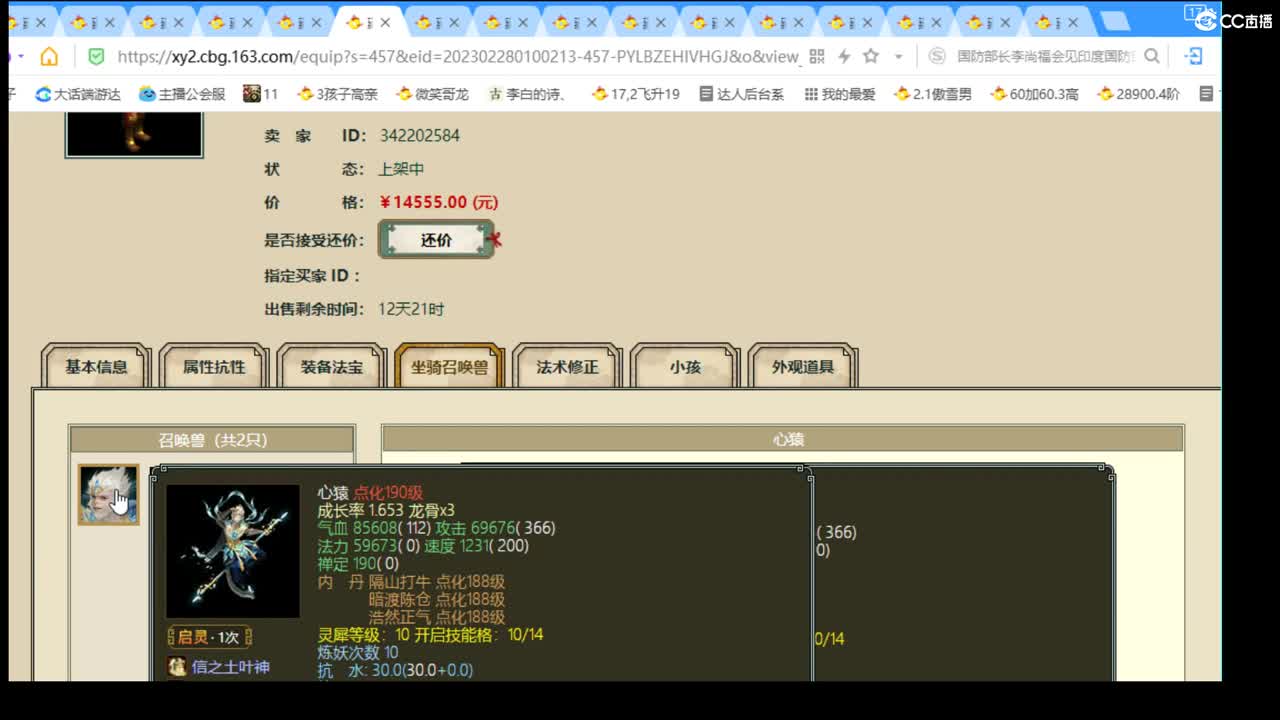Click the status text 上架中
The image size is (1280, 720).
click(x=401, y=169)
